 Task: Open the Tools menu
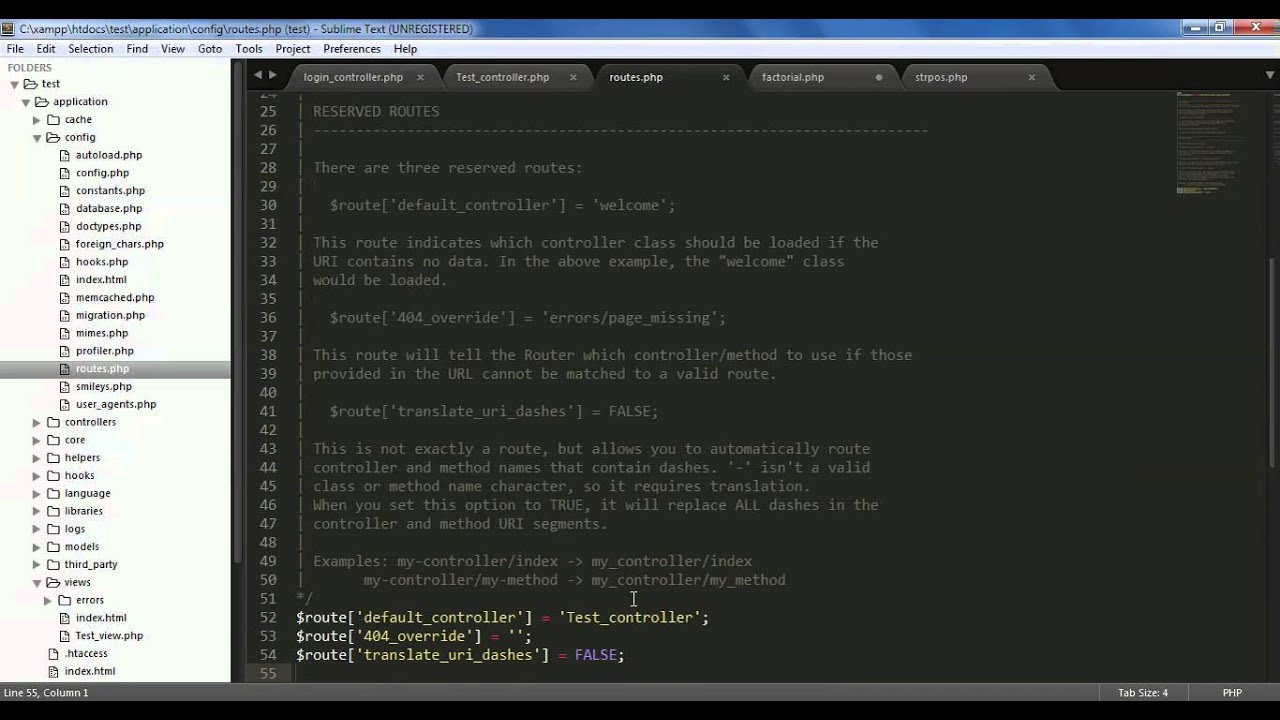click(x=249, y=49)
